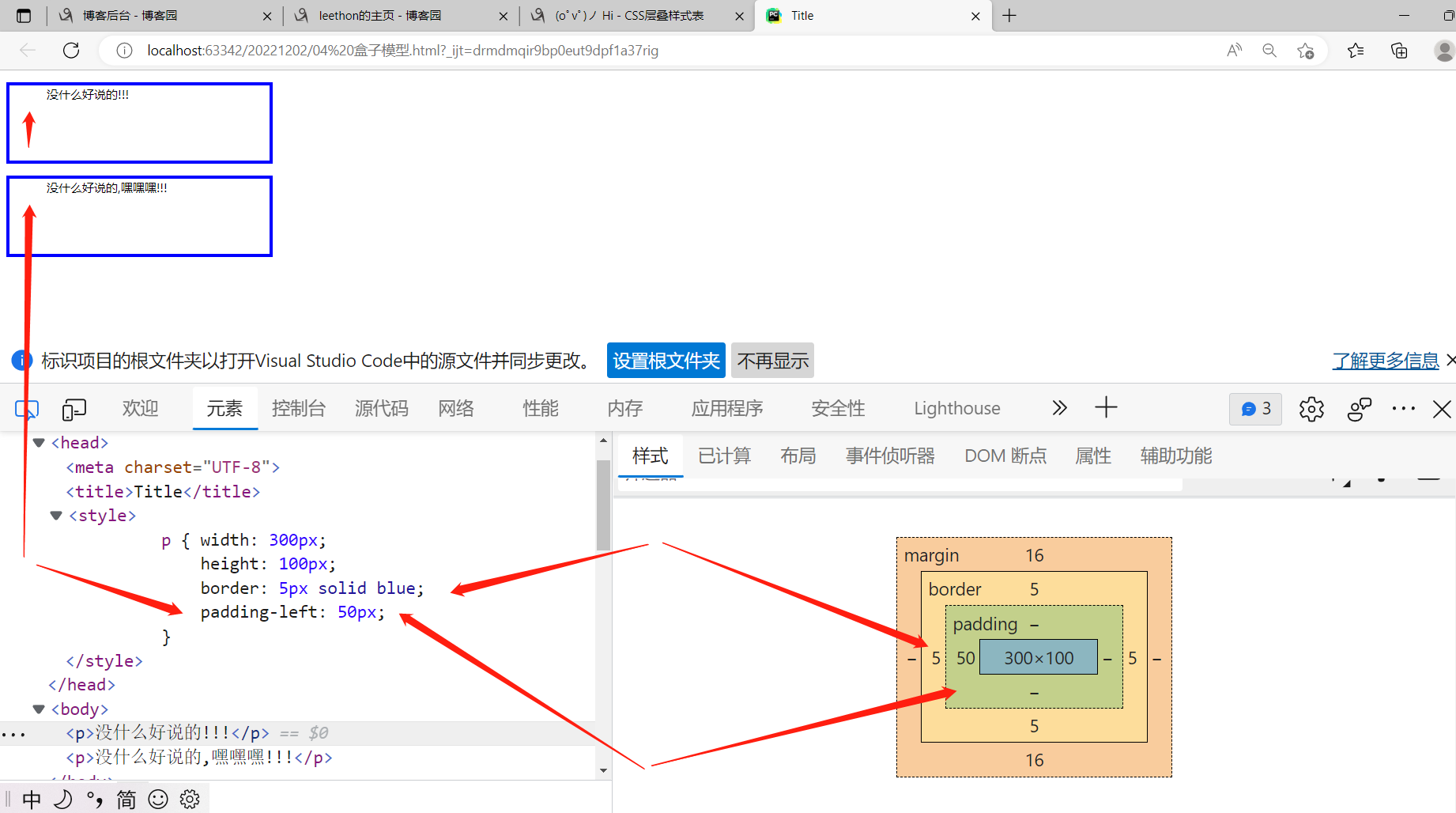The image size is (1456, 813).
Task: Toggle the IME half-moon width button
Action: tap(63, 800)
